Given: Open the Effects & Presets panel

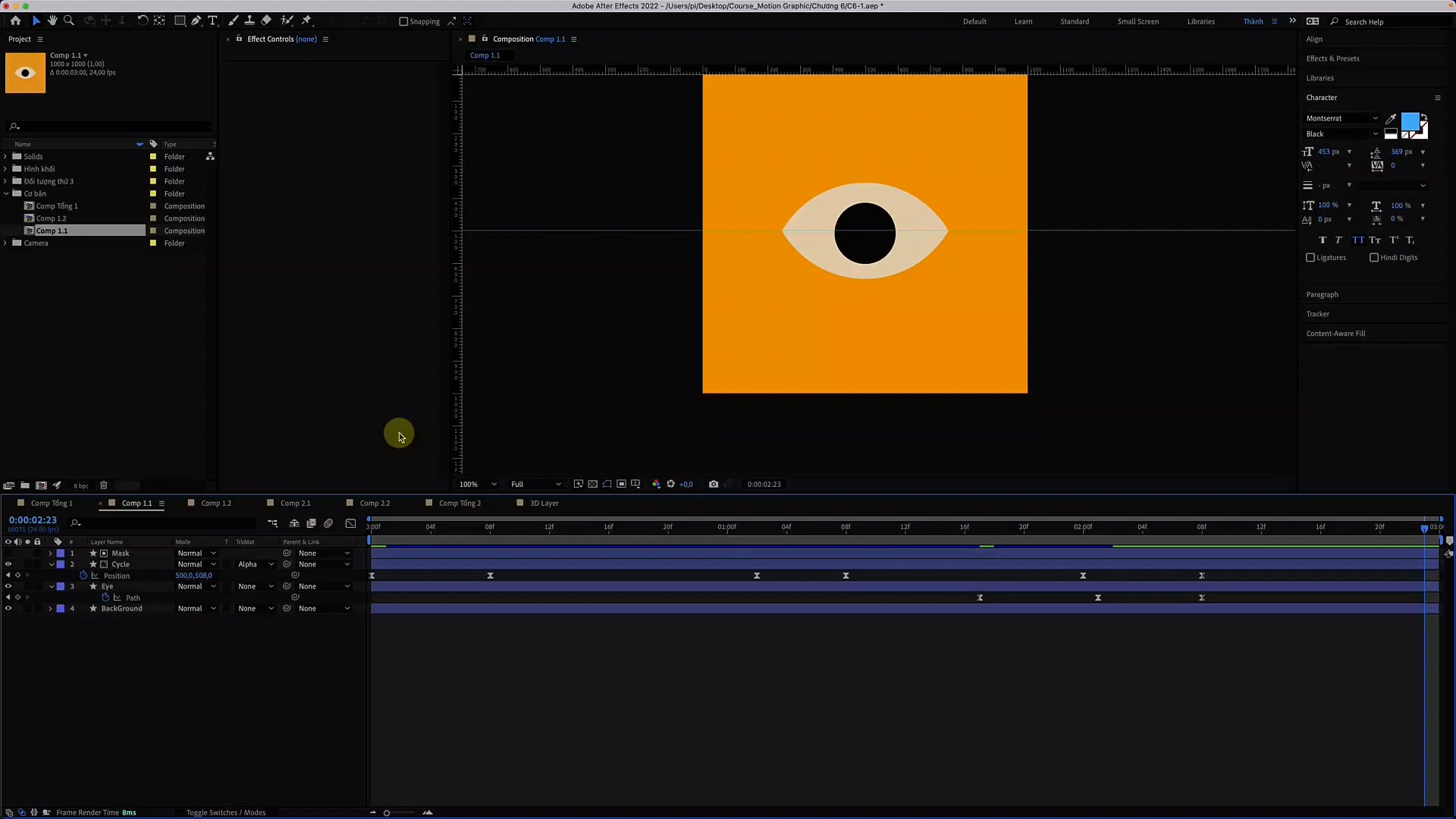Looking at the screenshot, I should point(1332,58).
